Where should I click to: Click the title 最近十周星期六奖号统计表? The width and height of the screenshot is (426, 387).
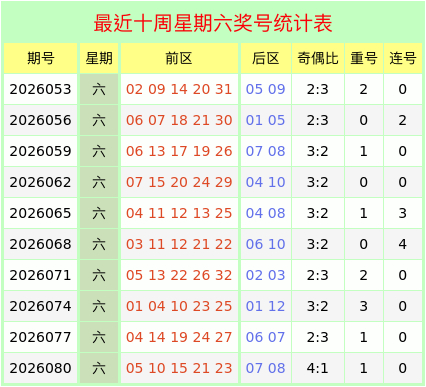(213, 23)
